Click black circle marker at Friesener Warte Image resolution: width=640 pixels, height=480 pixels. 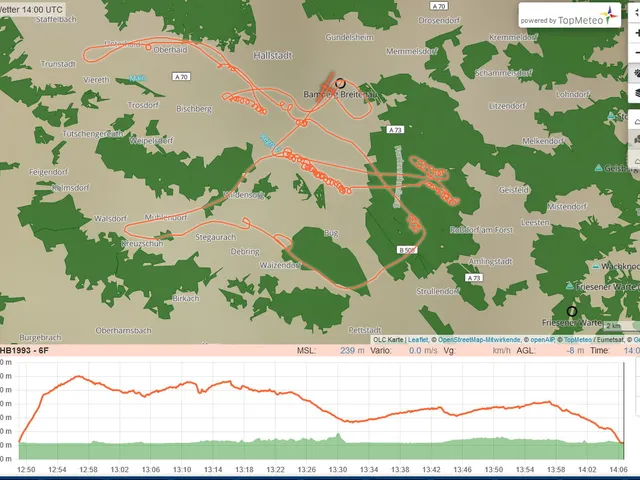point(572,311)
